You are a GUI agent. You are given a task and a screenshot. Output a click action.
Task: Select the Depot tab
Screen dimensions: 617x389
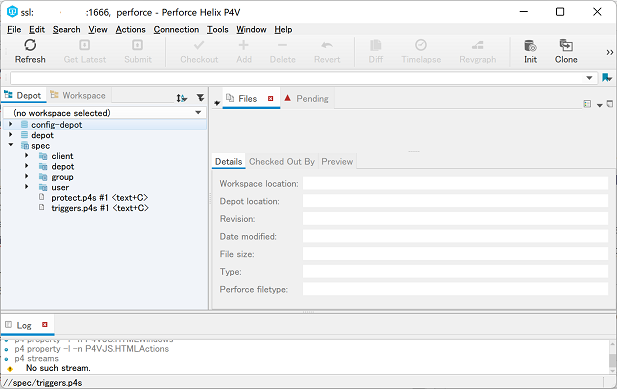(23, 96)
